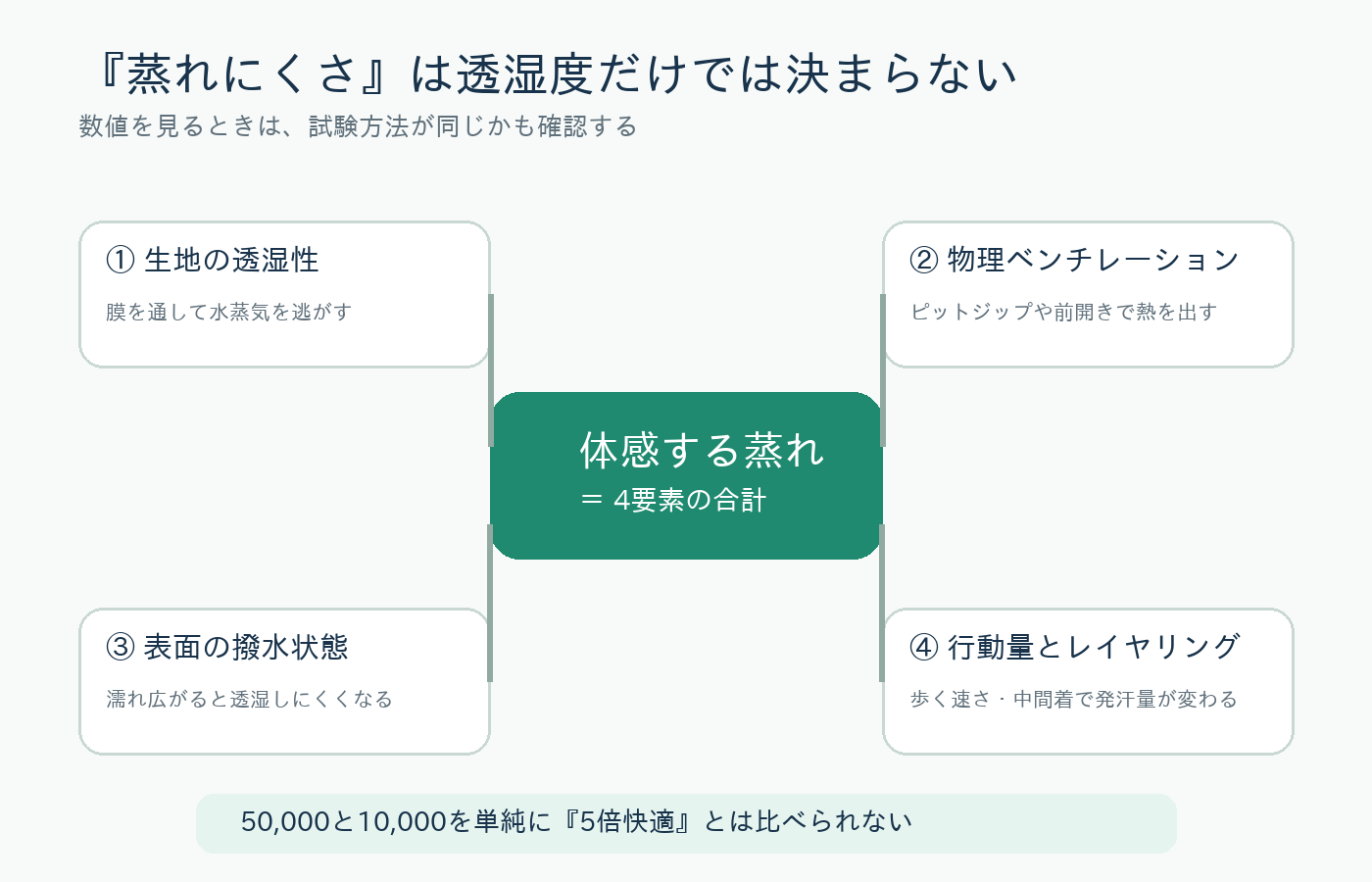Click the 行動量とレイヤリング card heading
Screen dimensions: 1372x882
pyautogui.click(x=1094, y=647)
